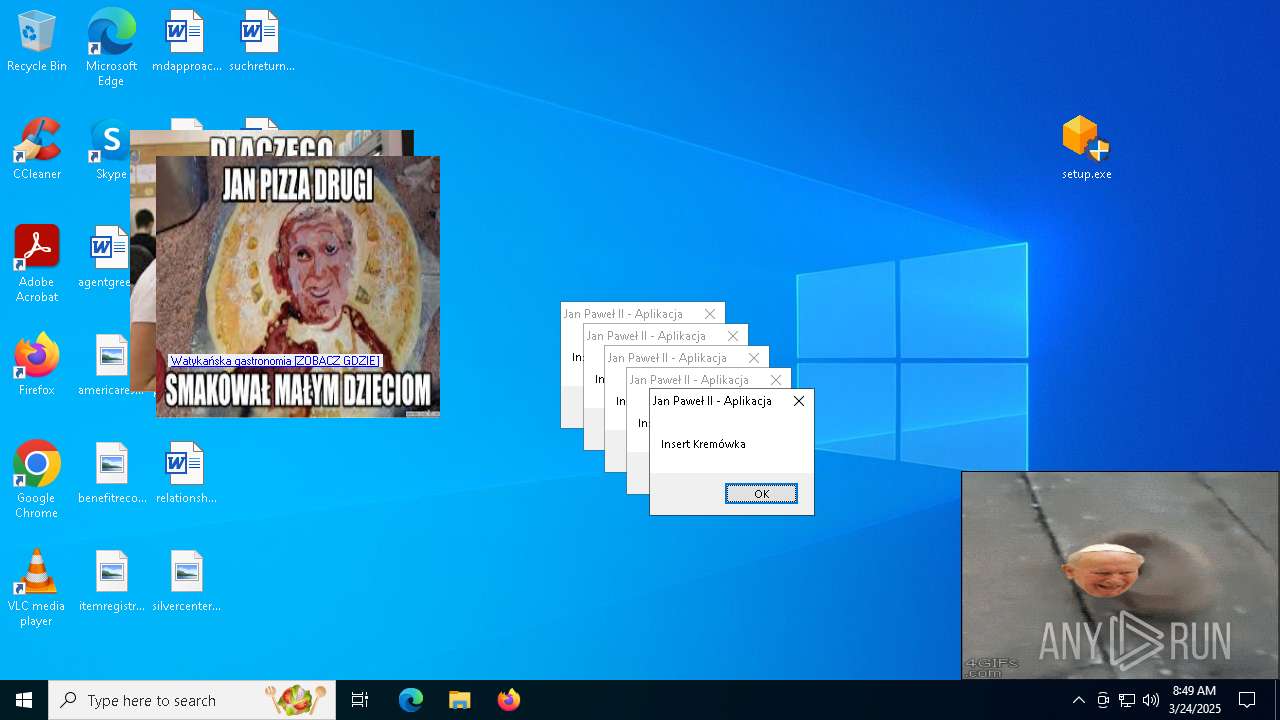This screenshot has width=1280, height=720.
Task: Click the Insert Kremówka message text
Action: coord(703,444)
